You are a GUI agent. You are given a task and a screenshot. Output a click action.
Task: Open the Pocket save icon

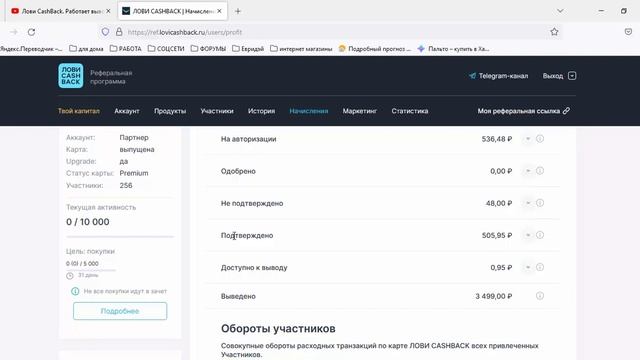pos(628,32)
